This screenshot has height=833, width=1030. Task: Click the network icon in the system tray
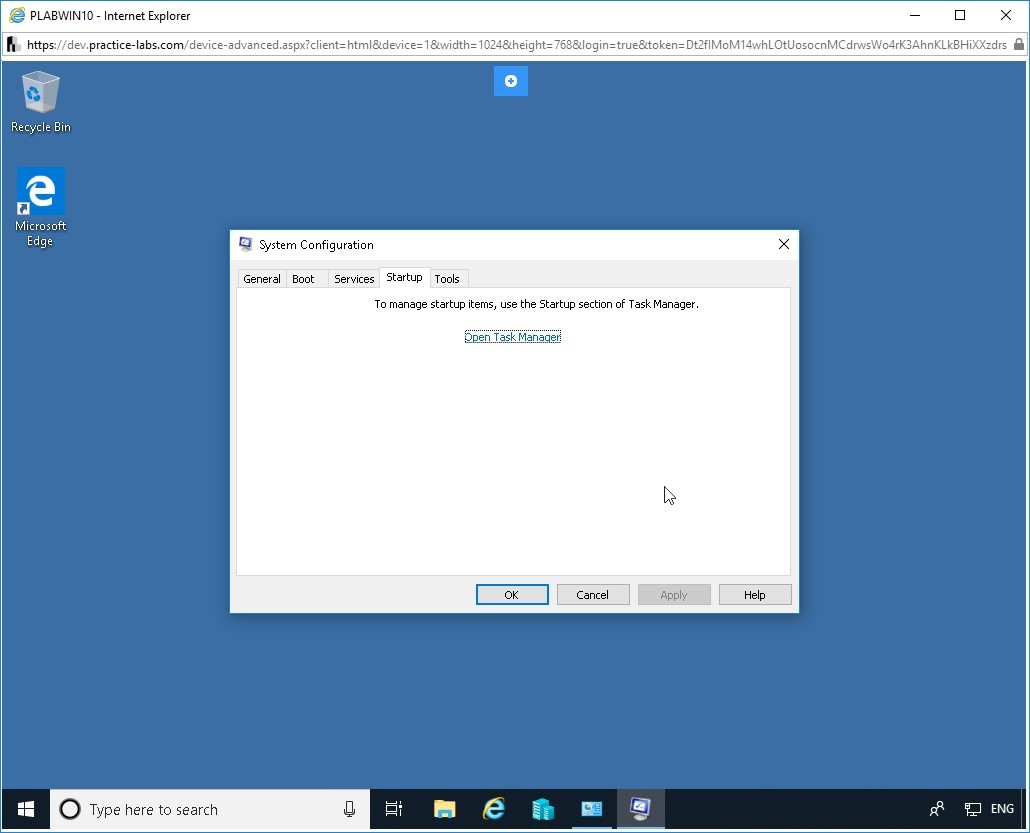pos(972,809)
